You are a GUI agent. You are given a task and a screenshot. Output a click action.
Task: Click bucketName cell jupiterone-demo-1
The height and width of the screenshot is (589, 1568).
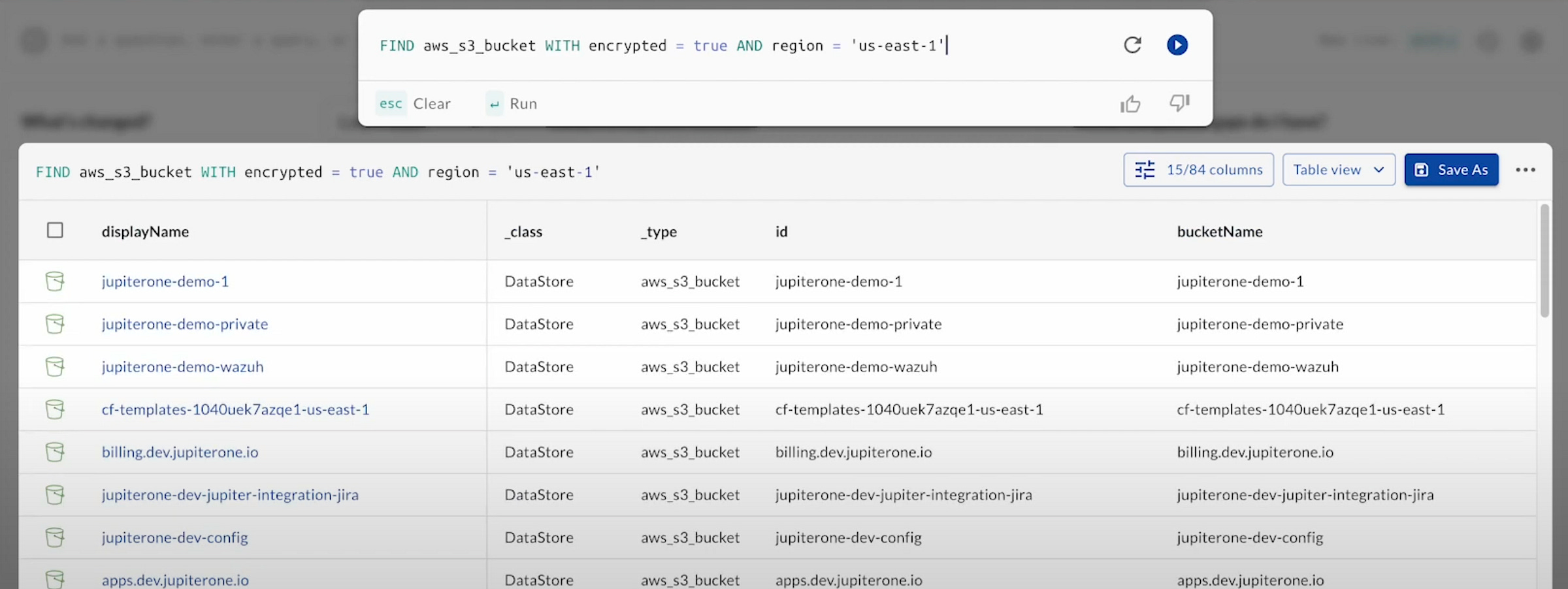(x=1240, y=281)
